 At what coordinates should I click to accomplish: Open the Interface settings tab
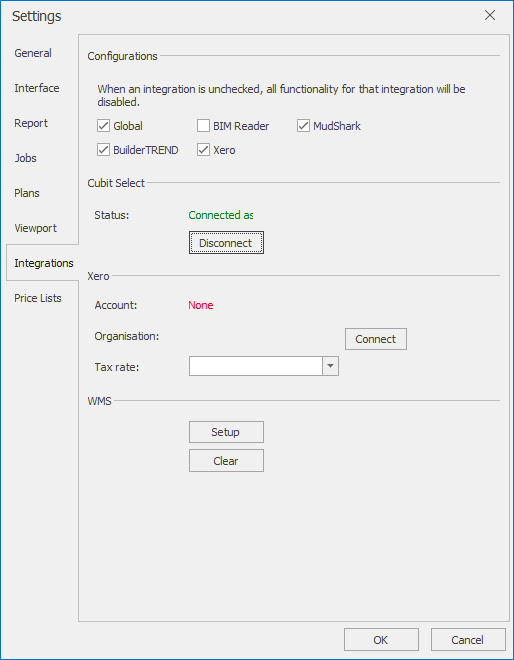(x=37, y=88)
